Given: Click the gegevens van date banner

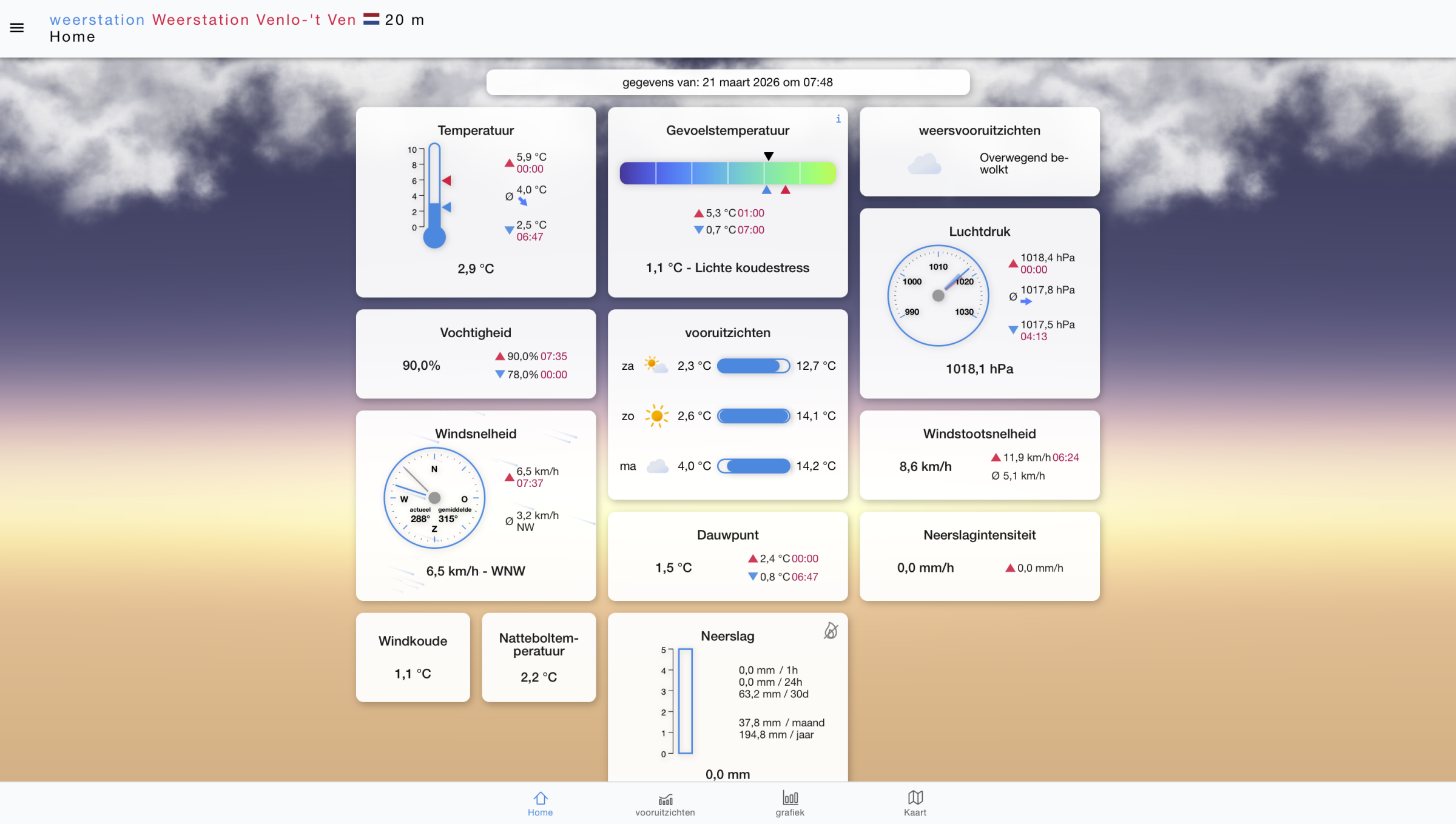Looking at the screenshot, I should click(x=727, y=82).
